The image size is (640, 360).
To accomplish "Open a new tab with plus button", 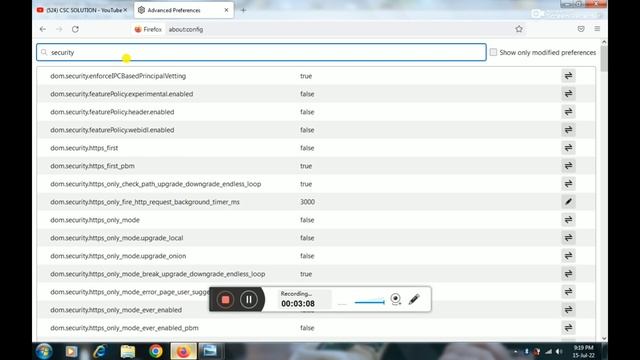I will point(243,10).
